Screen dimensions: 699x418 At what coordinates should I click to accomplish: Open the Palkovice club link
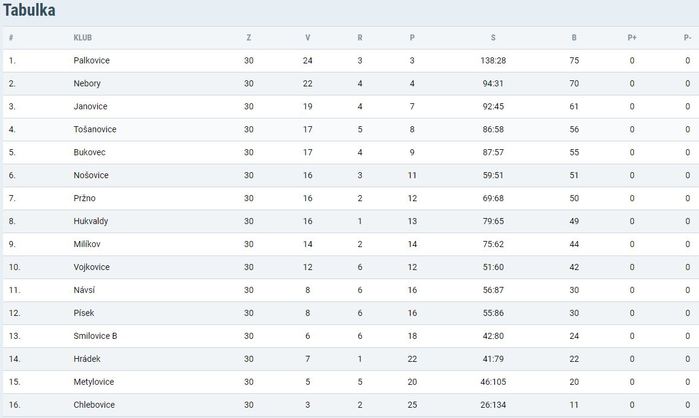coord(91,61)
